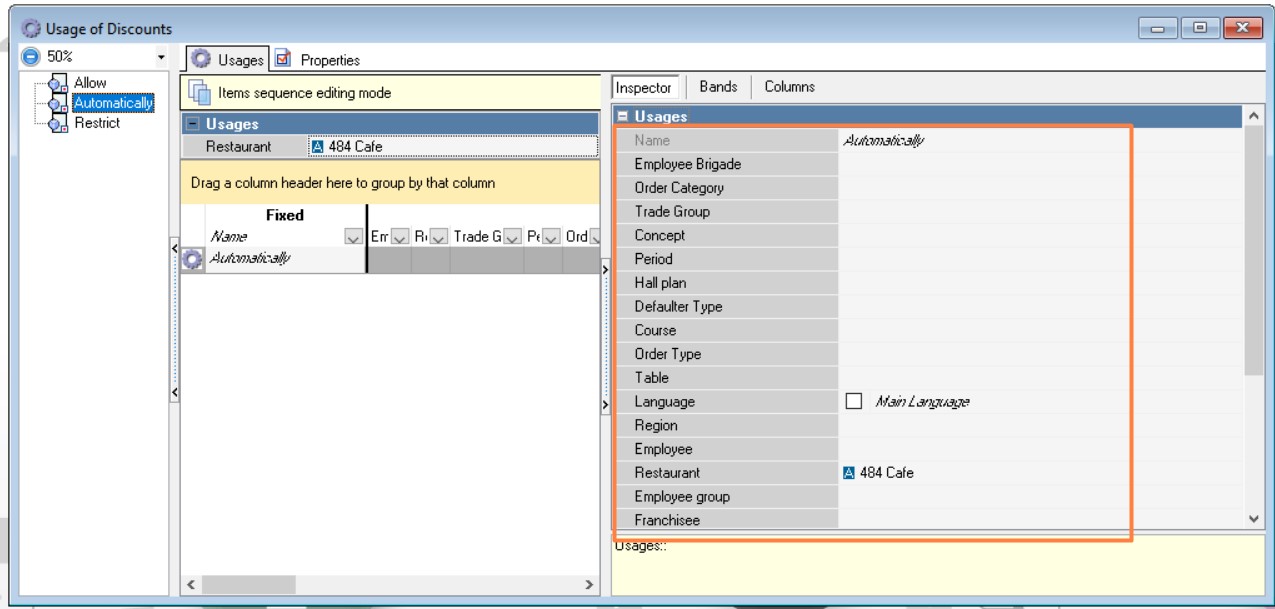
Task: Switch to the Bands tab
Action: click(x=718, y=87)
